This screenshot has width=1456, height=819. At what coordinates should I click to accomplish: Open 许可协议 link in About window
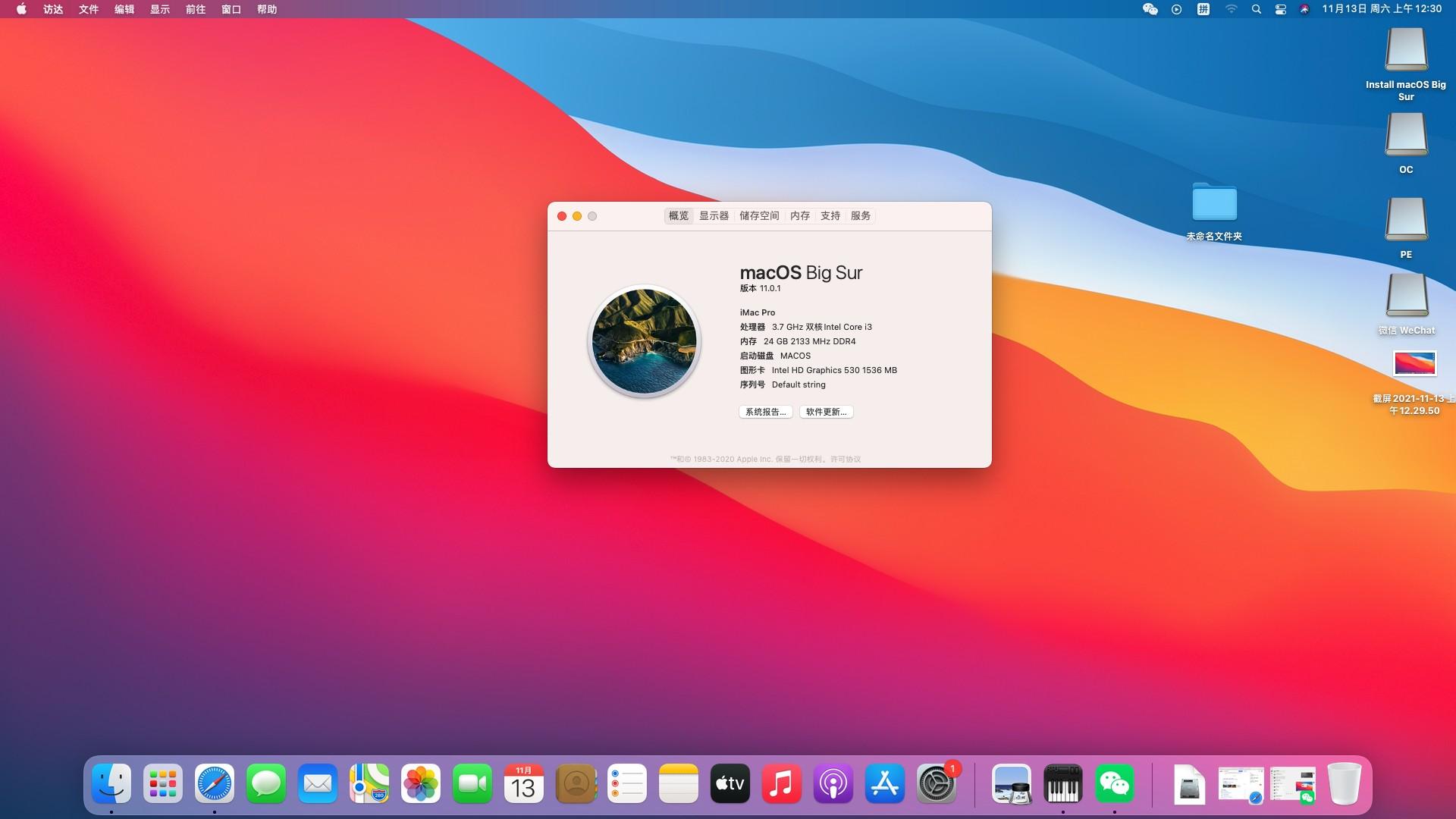[846, 459]
